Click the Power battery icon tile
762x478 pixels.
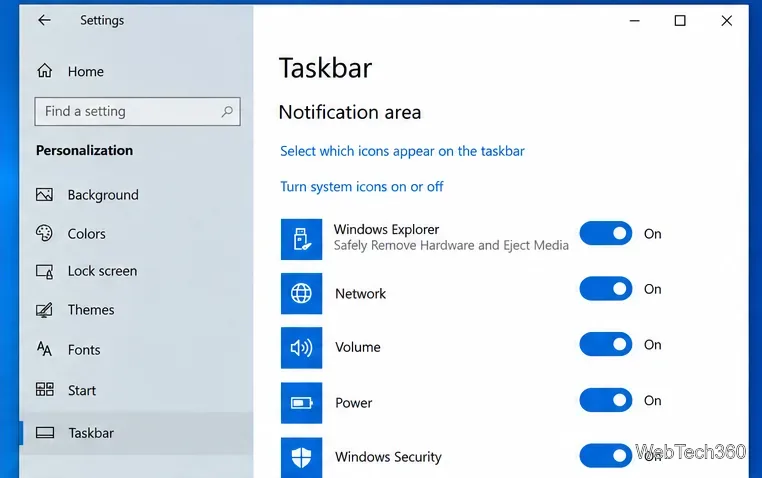pyautogui.click(x=301, y=403)
